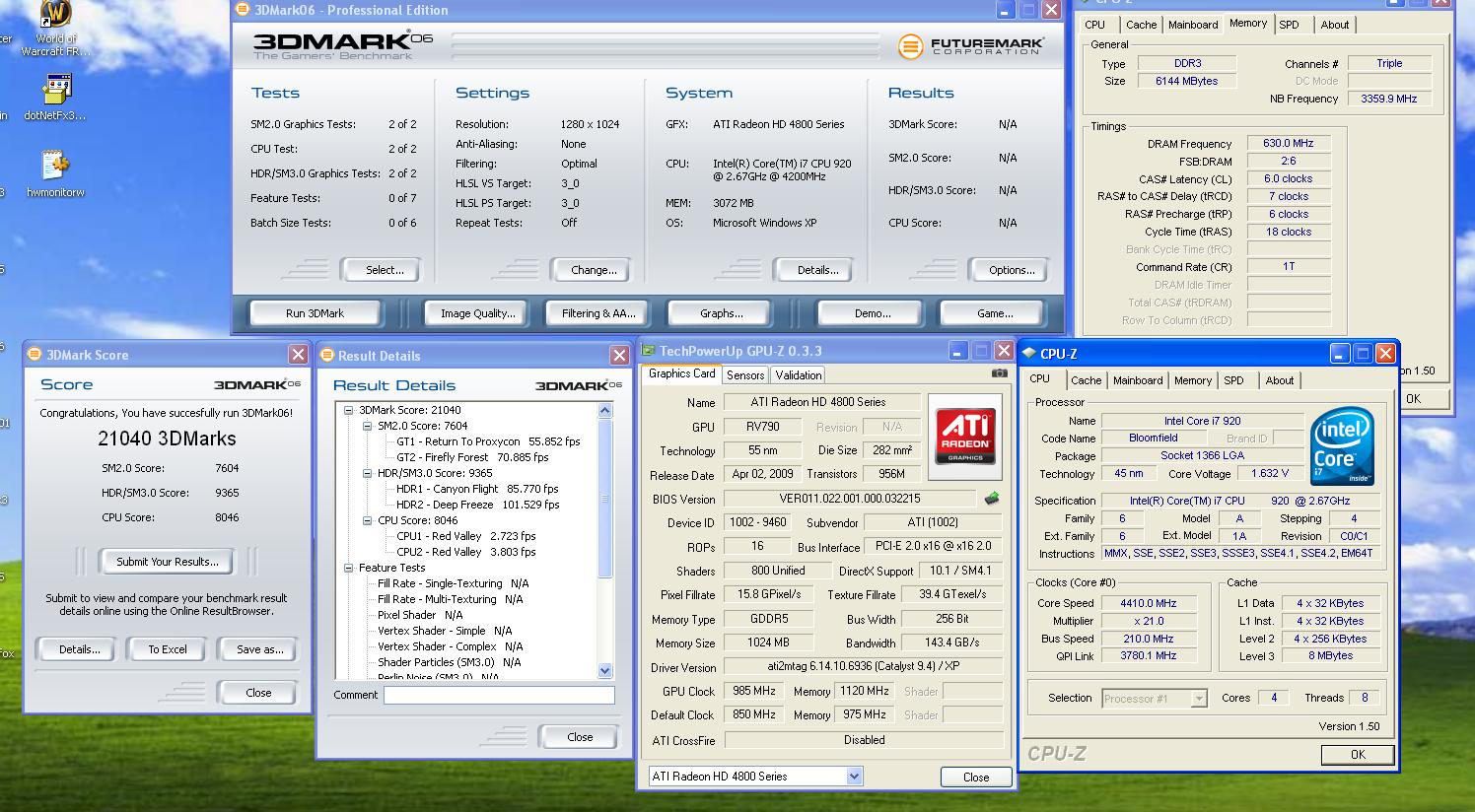The image size is (1475, 812).
Task: Click Filtering & AA button
Action: (598, 313)
